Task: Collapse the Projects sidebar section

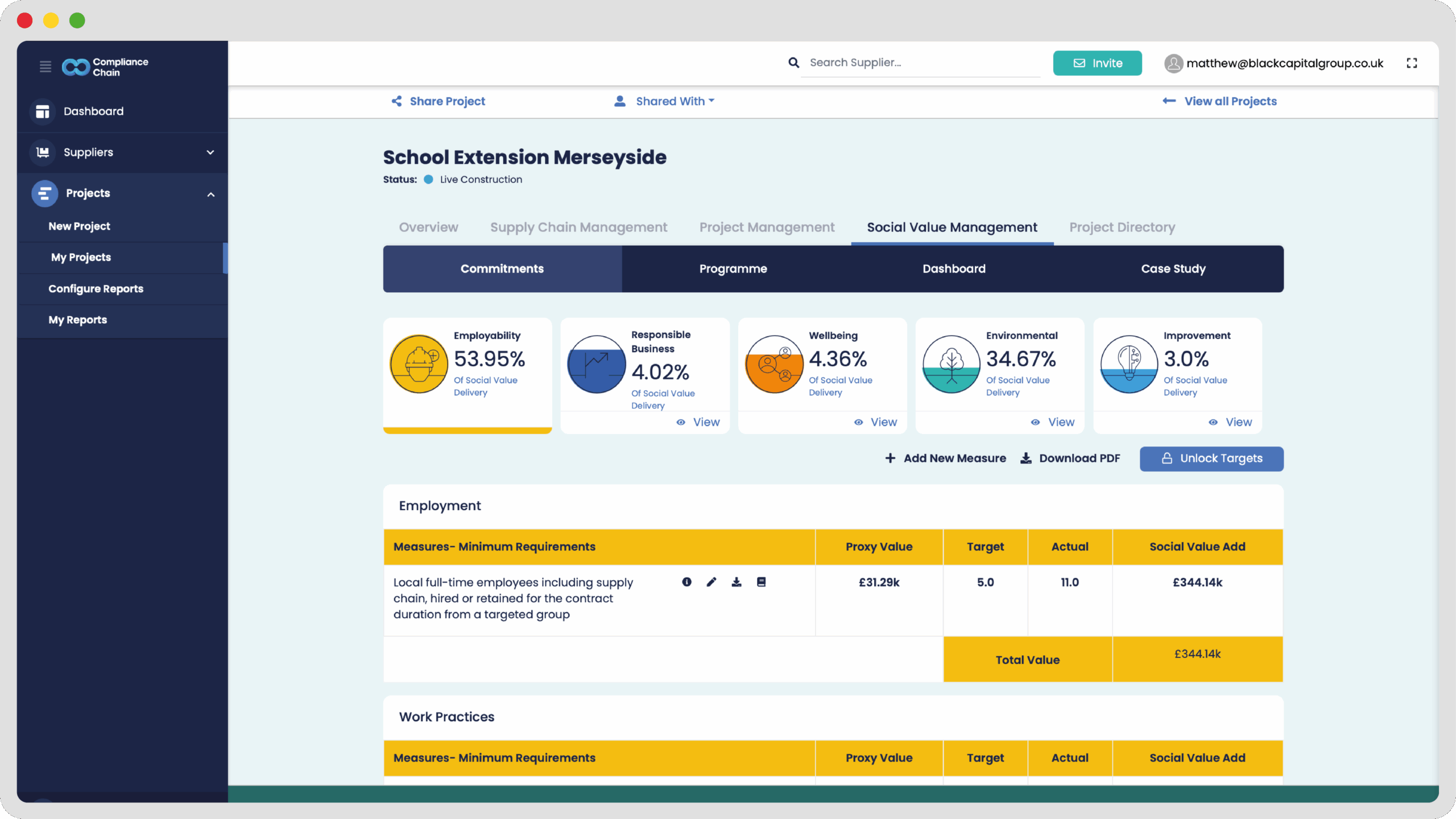Action: 210,194
